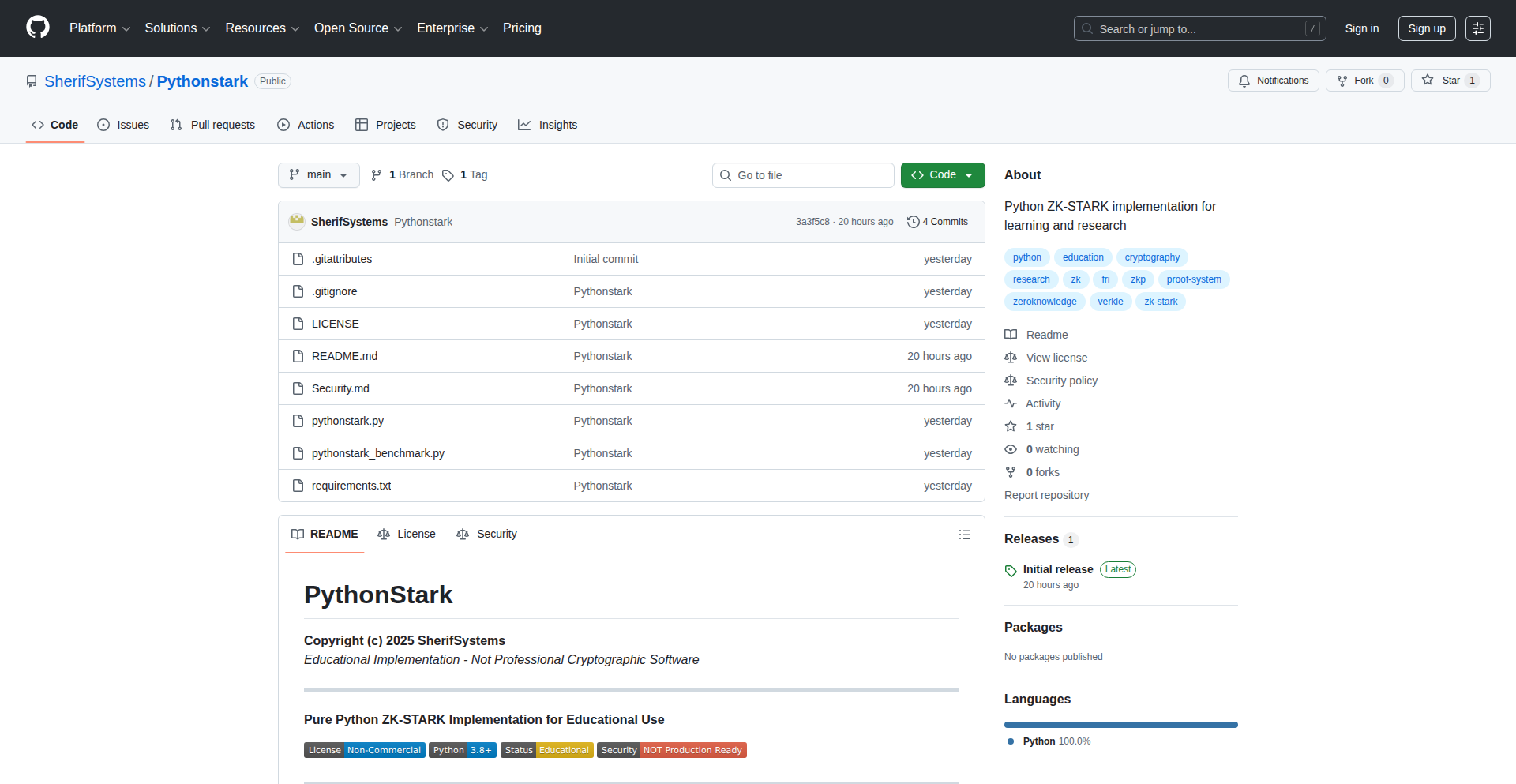Image resolution: width=1516 pixels, height=784 pixels.
Task: Click the top-right global navigation menu icon
Action: (1477, 28)
